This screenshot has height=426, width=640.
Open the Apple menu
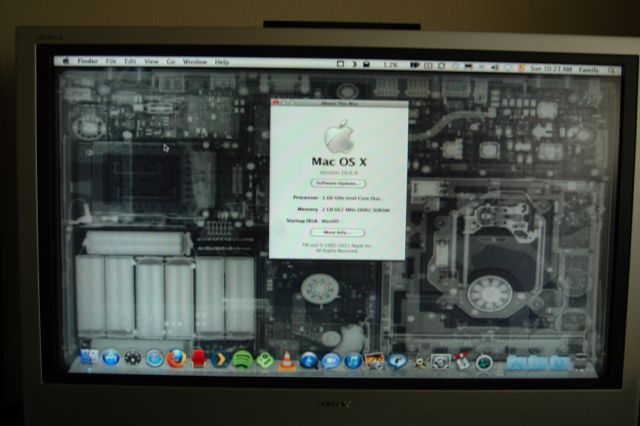[x=66, y=61]
